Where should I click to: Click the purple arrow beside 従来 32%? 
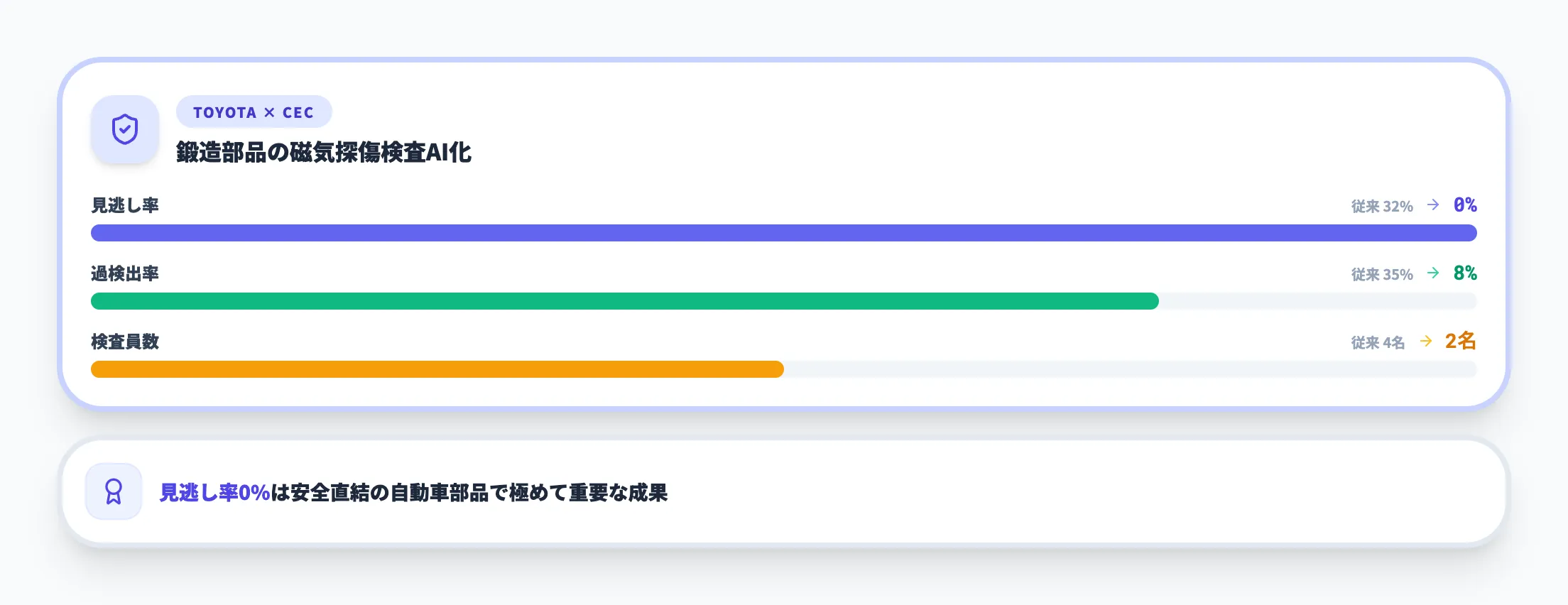coord(1433,205)
